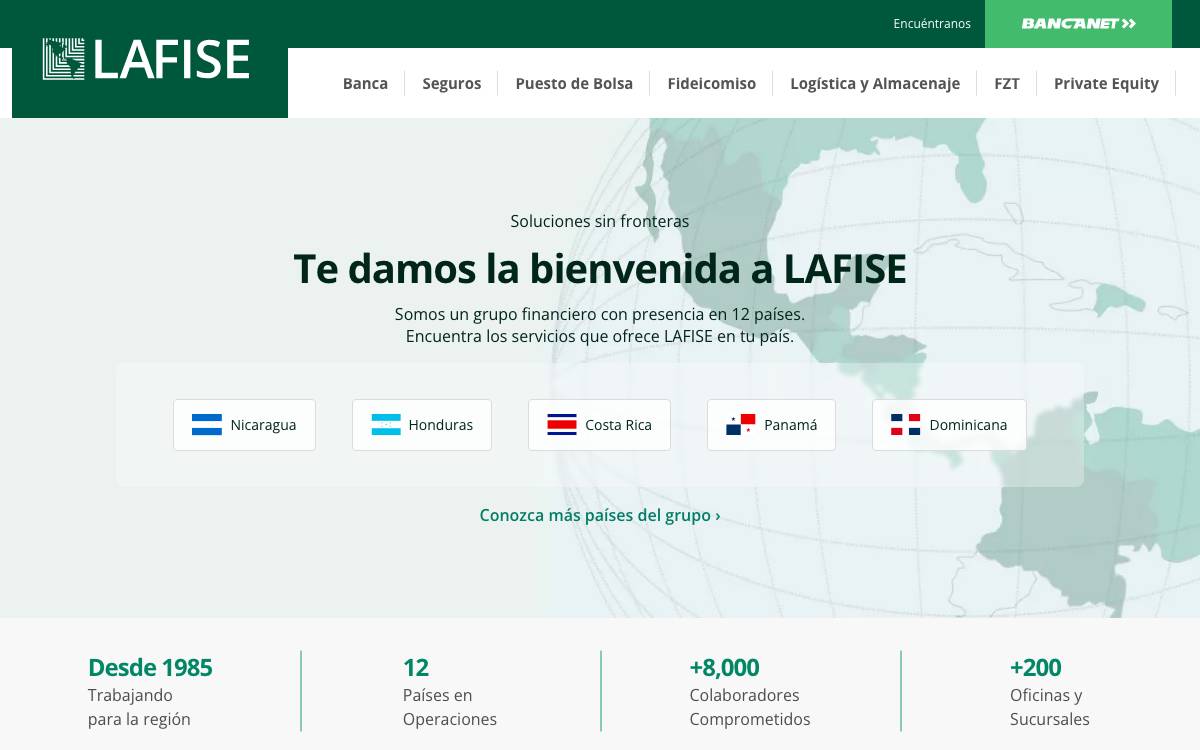1200x750 pixels.
Task: Open Logística y Almacenaje section
Action: coord(875,83)
